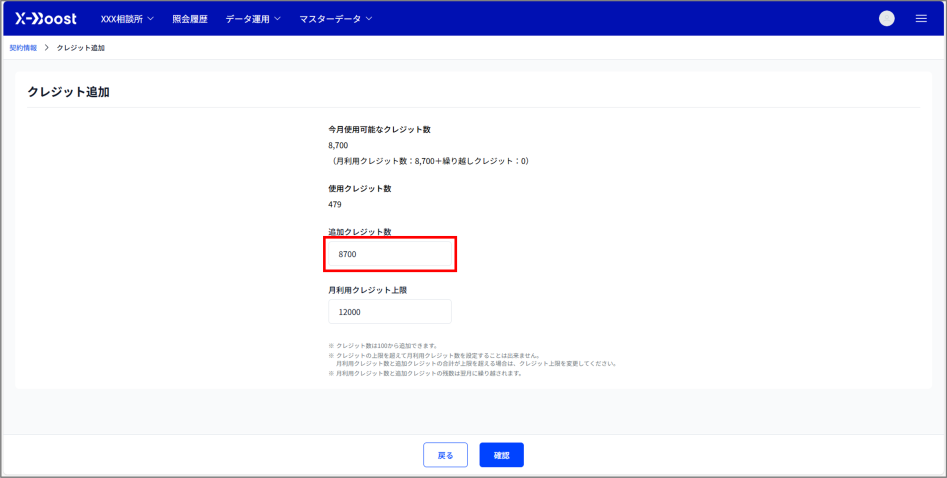Open the user avatar icon
This screenshot has height=478, width=947.
pyautogui.click(x=887, y=19)
